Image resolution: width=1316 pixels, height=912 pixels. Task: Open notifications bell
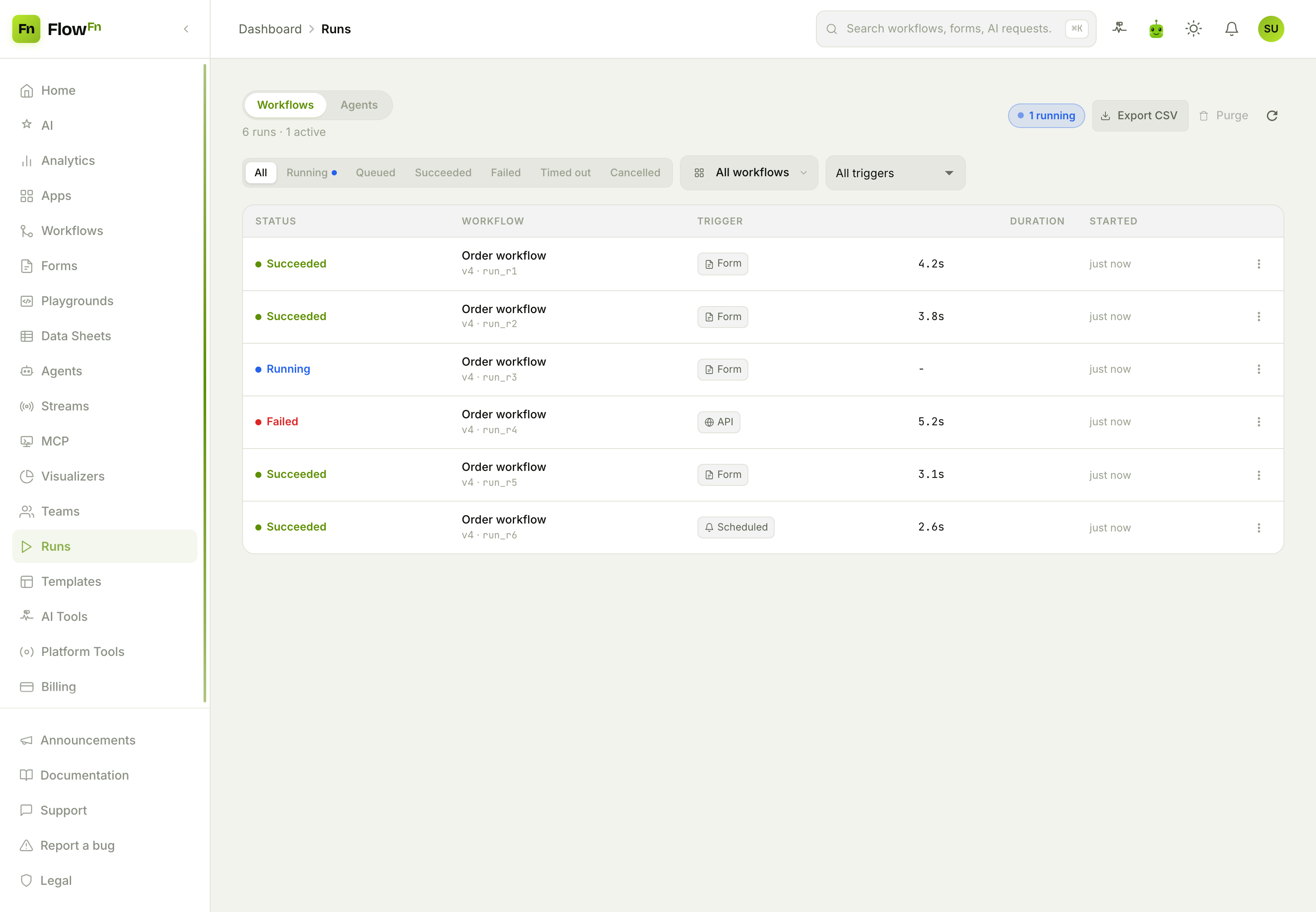coord(1231,28)
